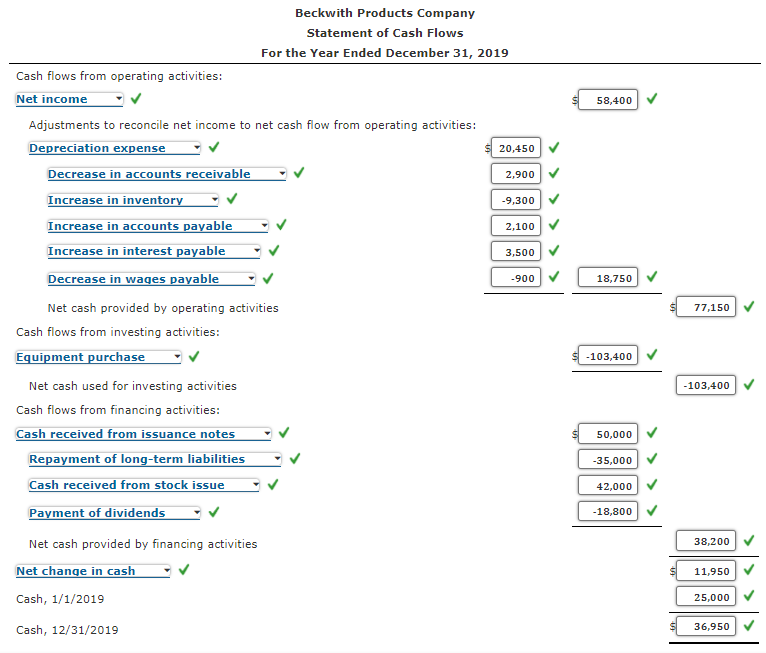Click checkmark next to Repayment of long-term liabilities
766x653 pixels.
coord(295,459)
